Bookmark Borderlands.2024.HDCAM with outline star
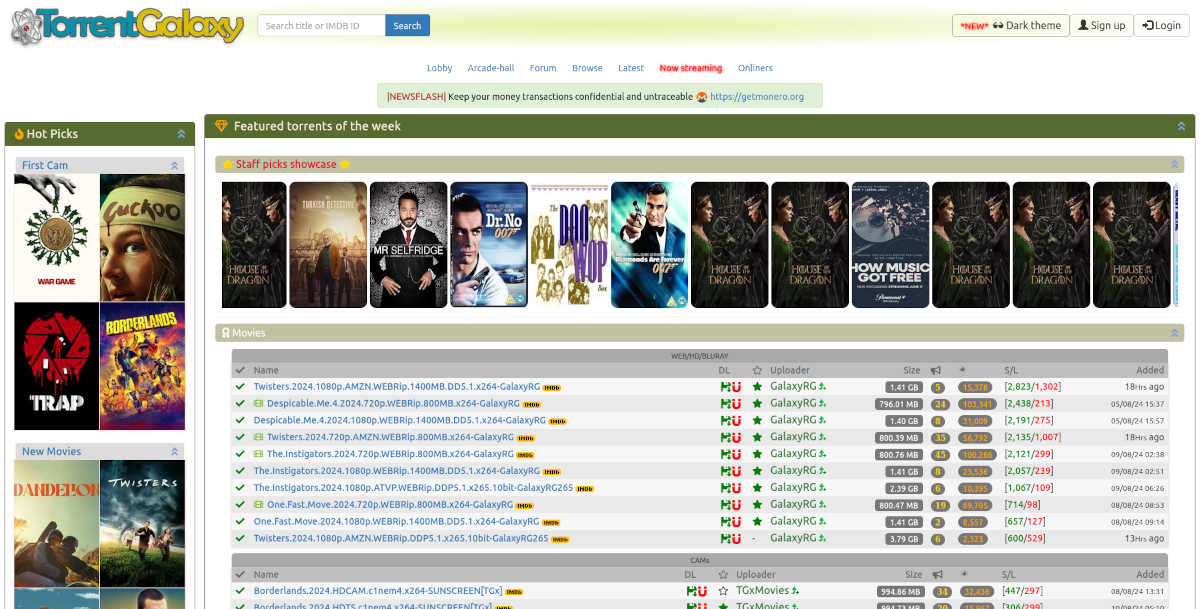1200x609 pixels. [723, 591]
